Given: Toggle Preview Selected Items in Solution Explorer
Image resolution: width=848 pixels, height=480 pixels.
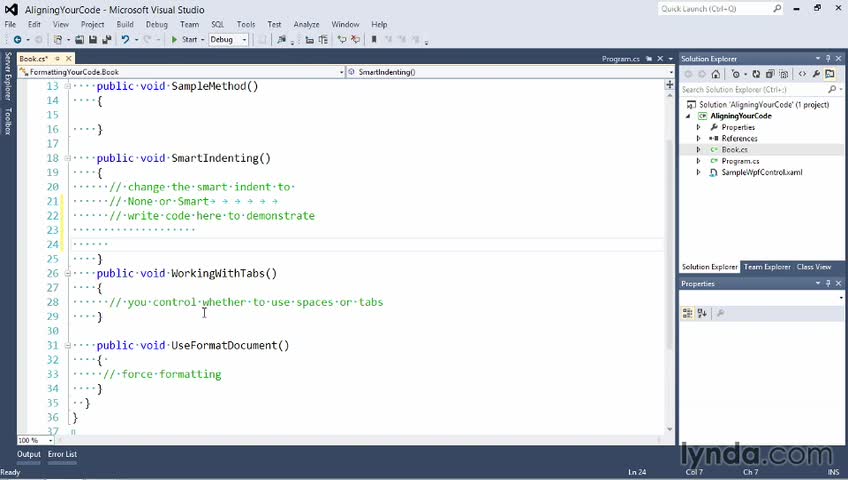Looking at the screenshot, I should pyautogui.click(x=830, y=74).
